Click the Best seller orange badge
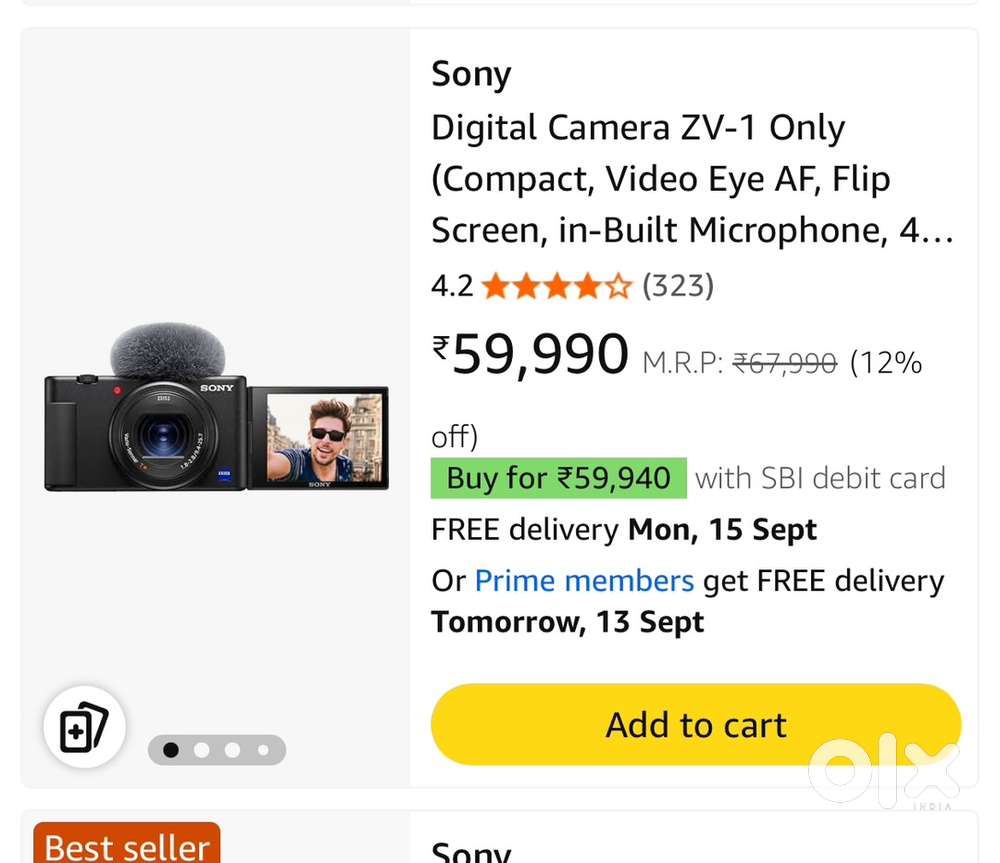The height and width of the screenshot is (863, 1000). click(127, 845)
